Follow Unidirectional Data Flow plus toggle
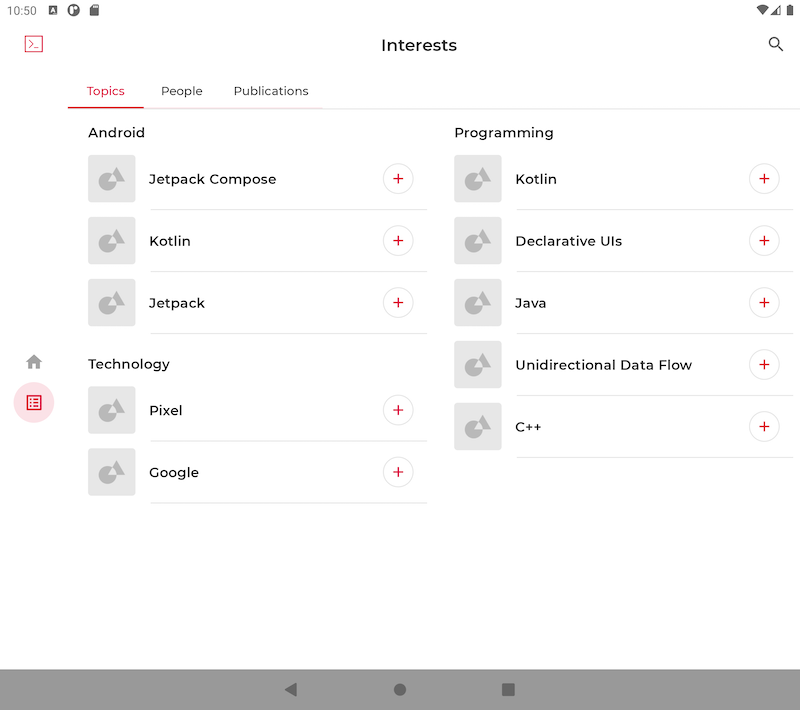Viewport: 800px width, 710px height. (764, 365)
